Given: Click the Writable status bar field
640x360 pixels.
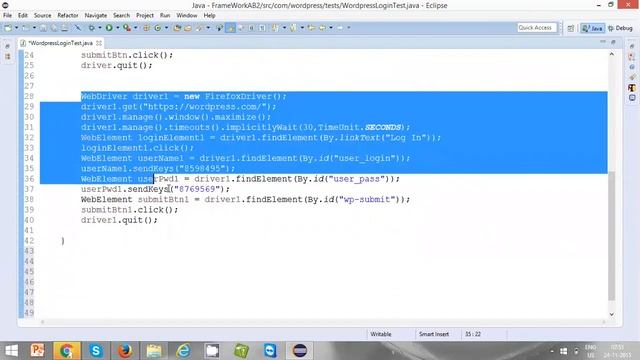Looking at the screenshot, I should [380, 334].
